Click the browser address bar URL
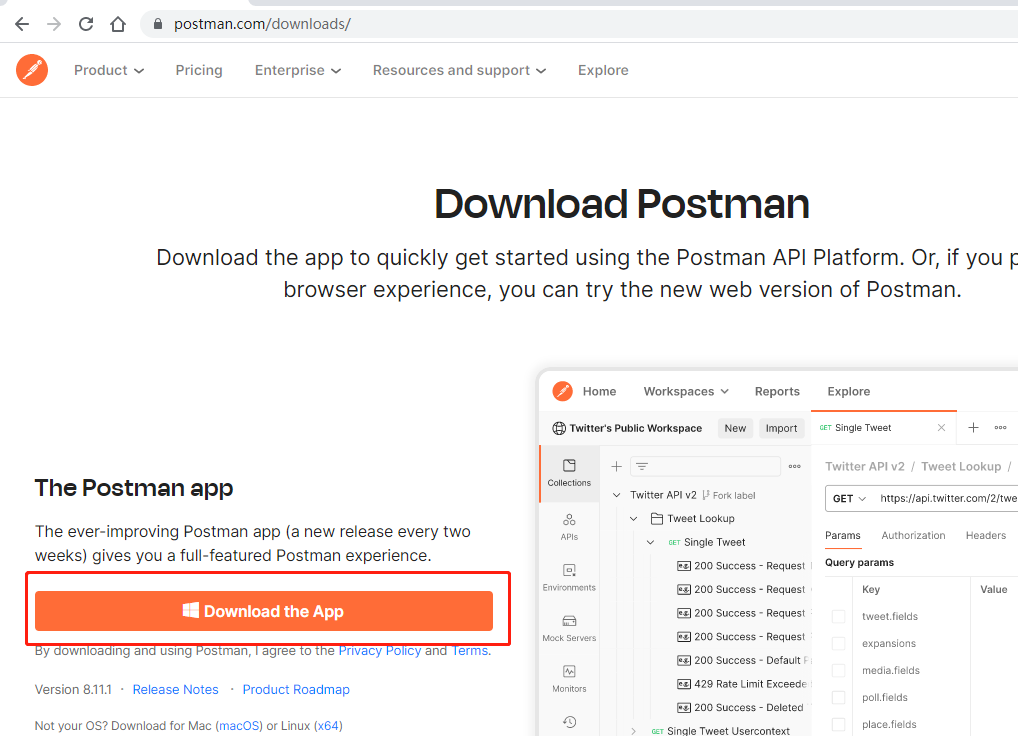The height and width of the screenshot is (736, 1018). click(262, 24)
